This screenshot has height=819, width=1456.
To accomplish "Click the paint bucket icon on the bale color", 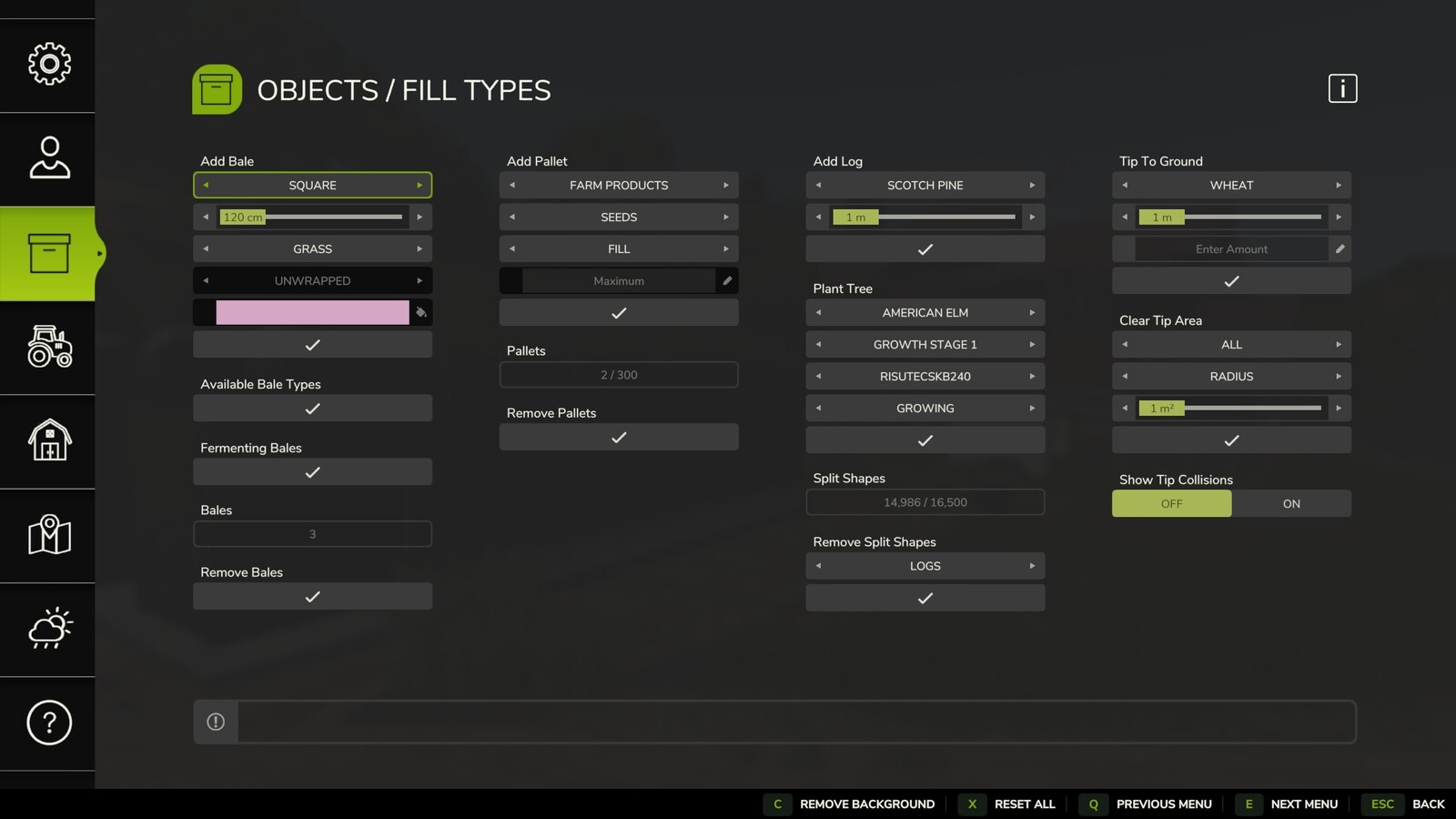I will click(x=420, y=312).
